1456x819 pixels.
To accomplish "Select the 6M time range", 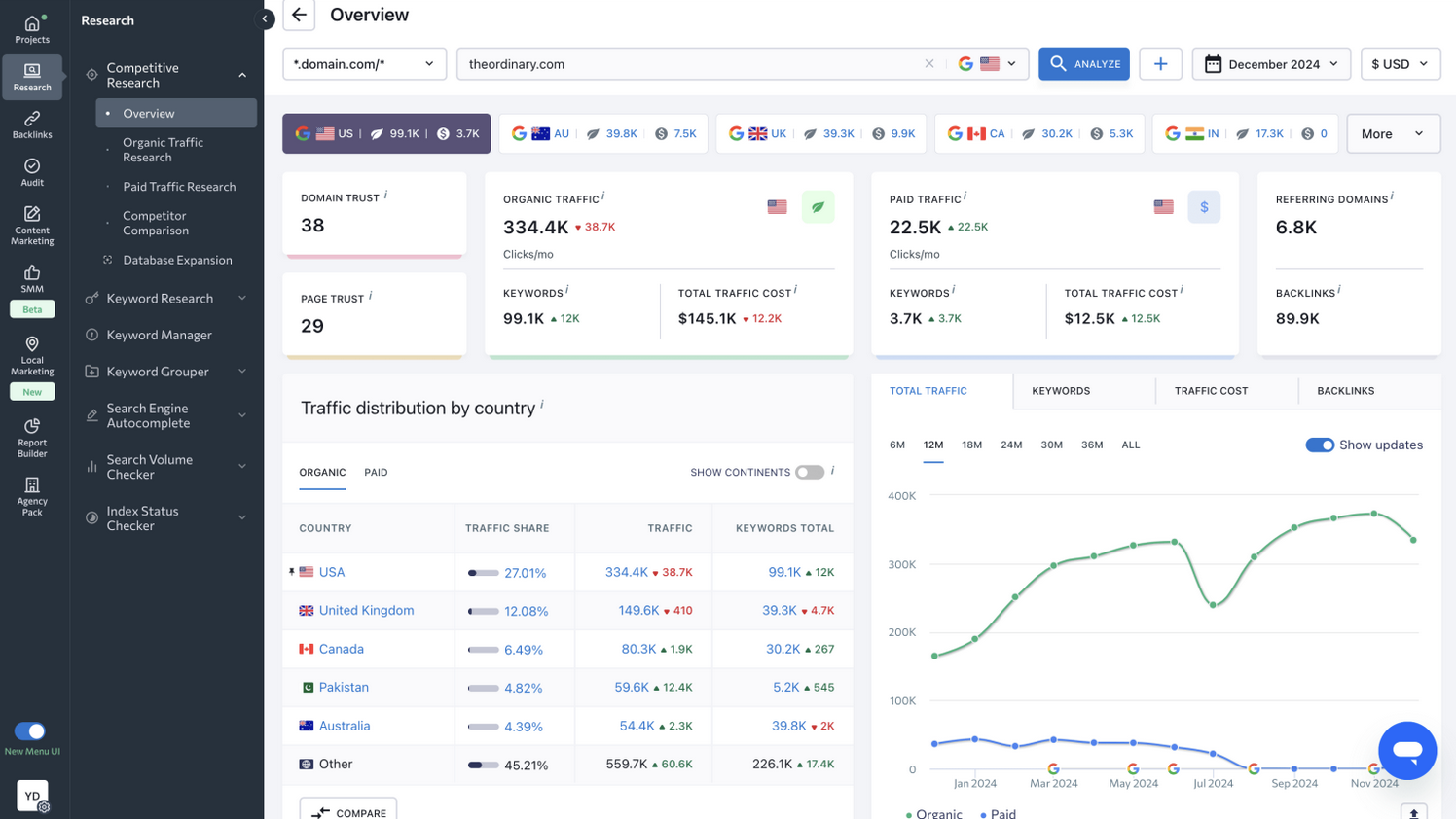I will (x=897, y=445).
